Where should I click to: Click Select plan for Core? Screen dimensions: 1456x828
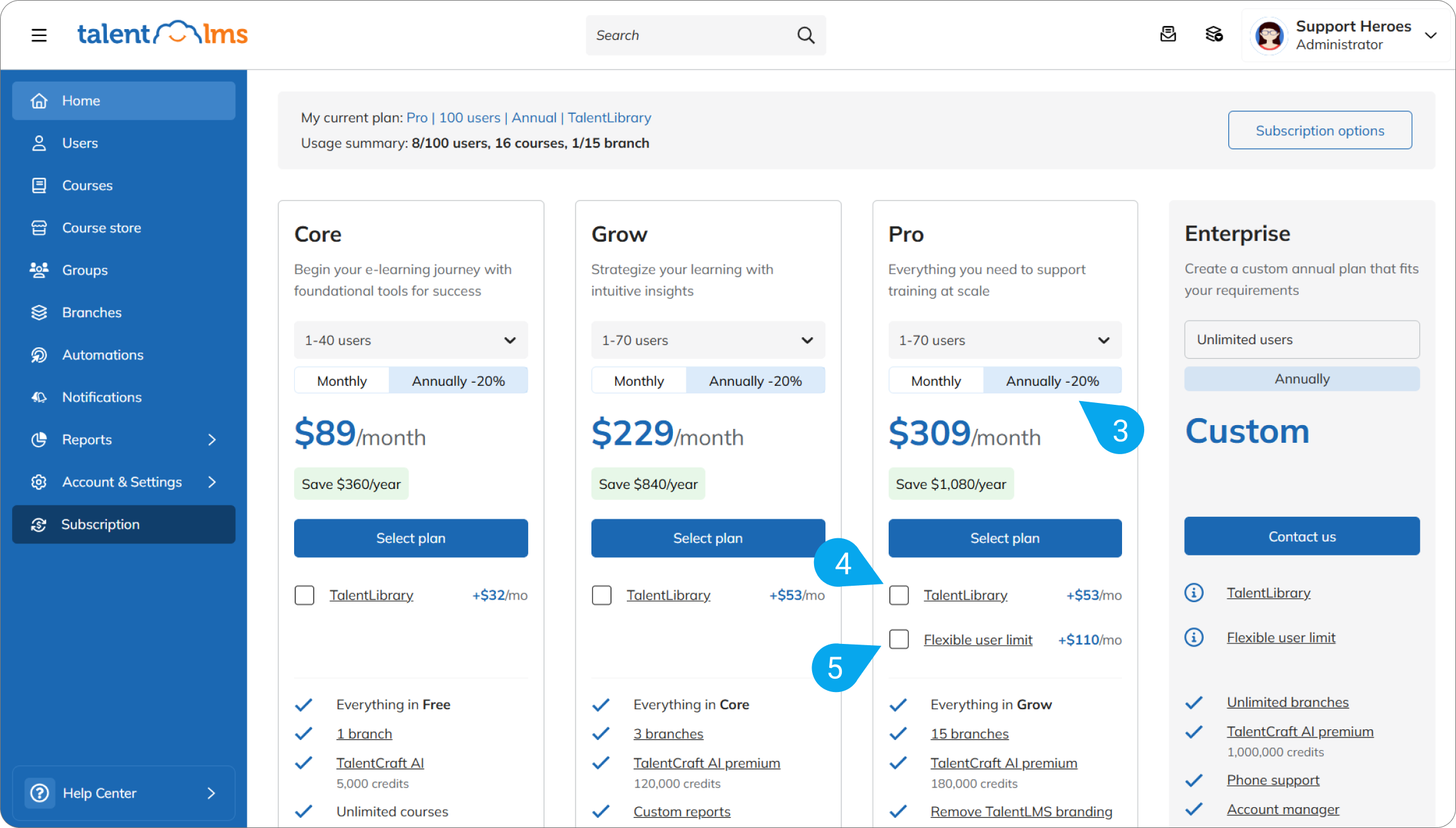click(x=411, y=538)
